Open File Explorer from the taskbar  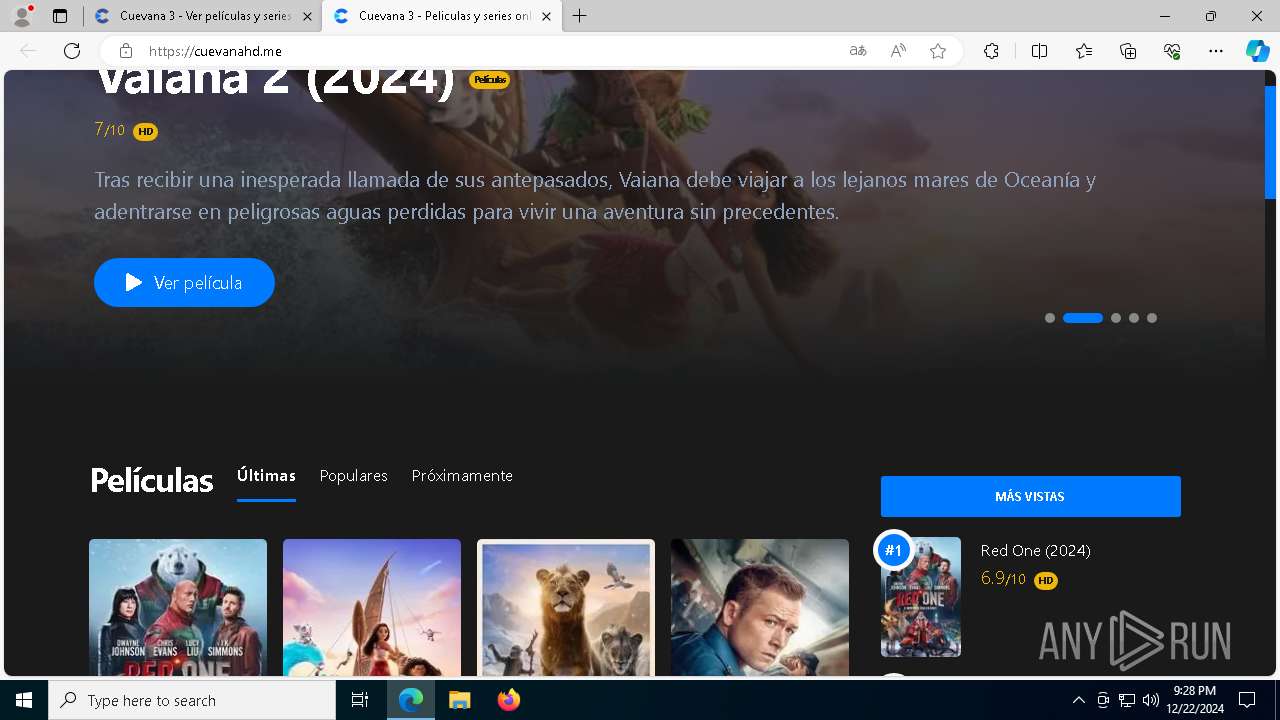tap(459, 700)
